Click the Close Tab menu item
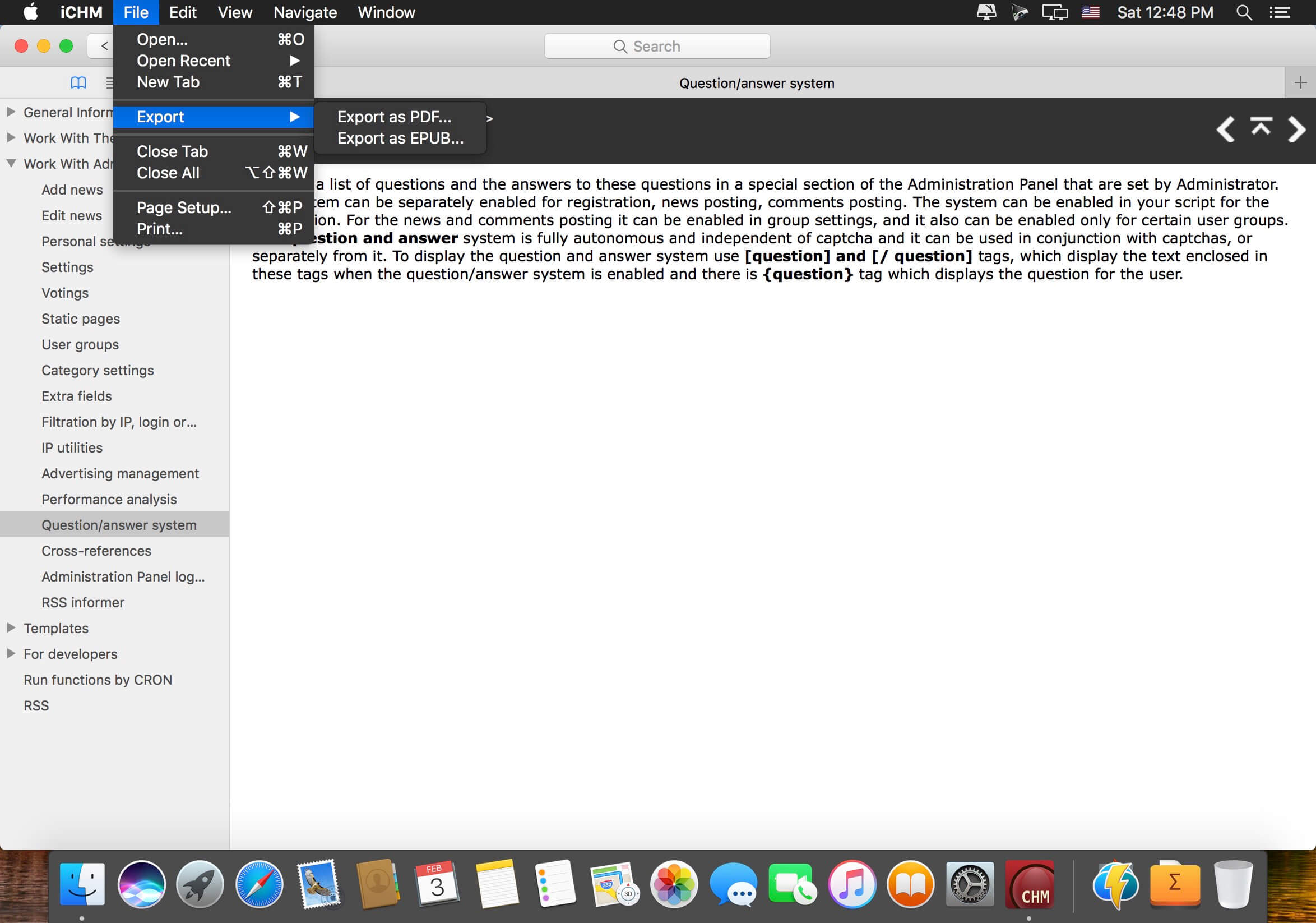This screenshot has height=923, width=1316. tap(173, 151)
